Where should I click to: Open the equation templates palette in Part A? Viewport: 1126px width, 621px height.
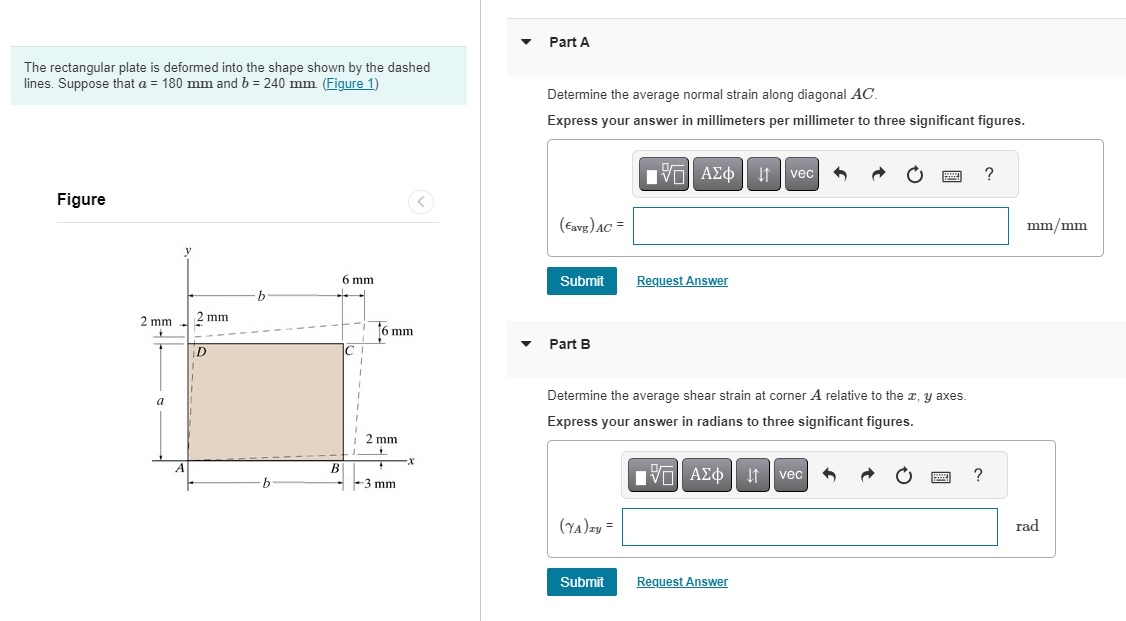pyautogui.click(x=662, y=173)
